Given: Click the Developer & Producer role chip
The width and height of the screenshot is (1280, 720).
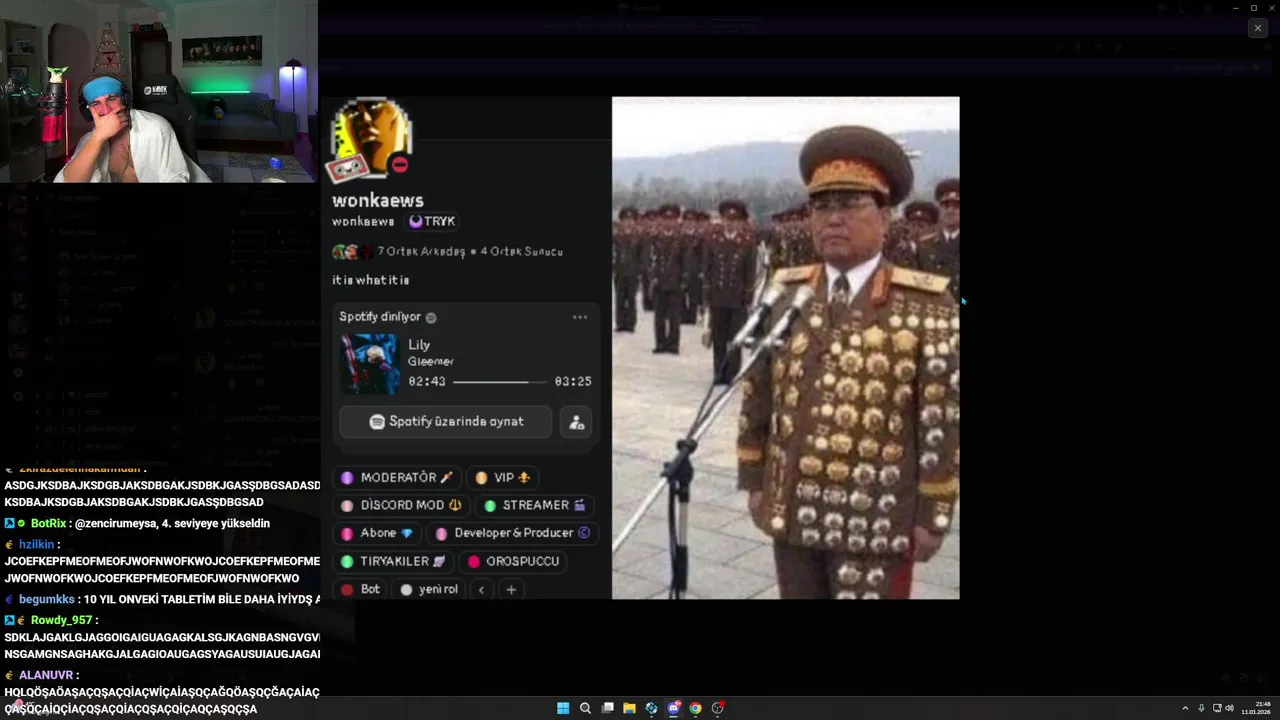Looking at the screenshot, I should 513,534.
